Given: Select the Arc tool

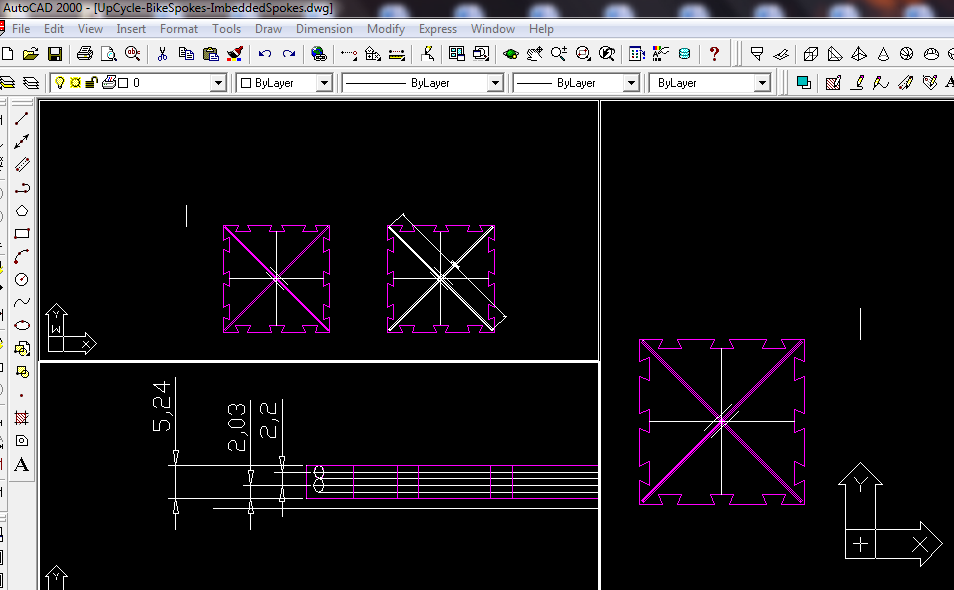Looking at the screenshot, I should 21,257.
